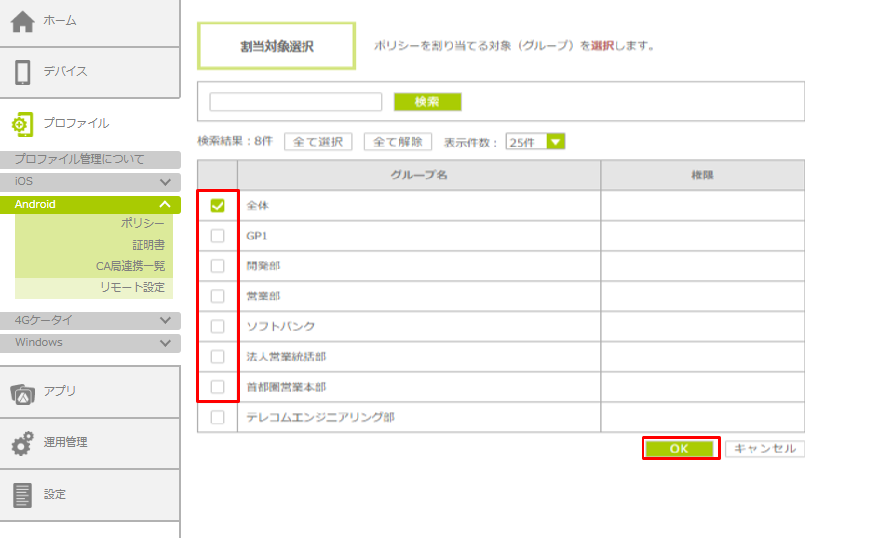
Task: Check the GP1 group checkbox
Action: click(x=217, y=236)
